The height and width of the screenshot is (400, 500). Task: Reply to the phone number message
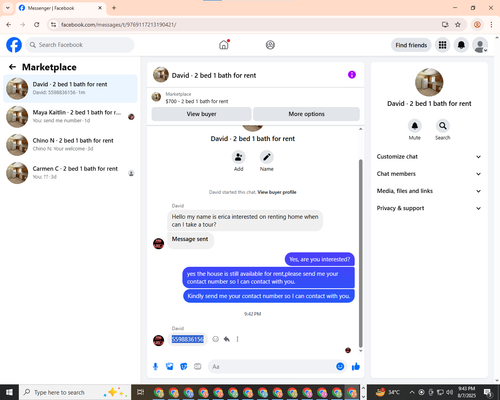pos(227,339)
